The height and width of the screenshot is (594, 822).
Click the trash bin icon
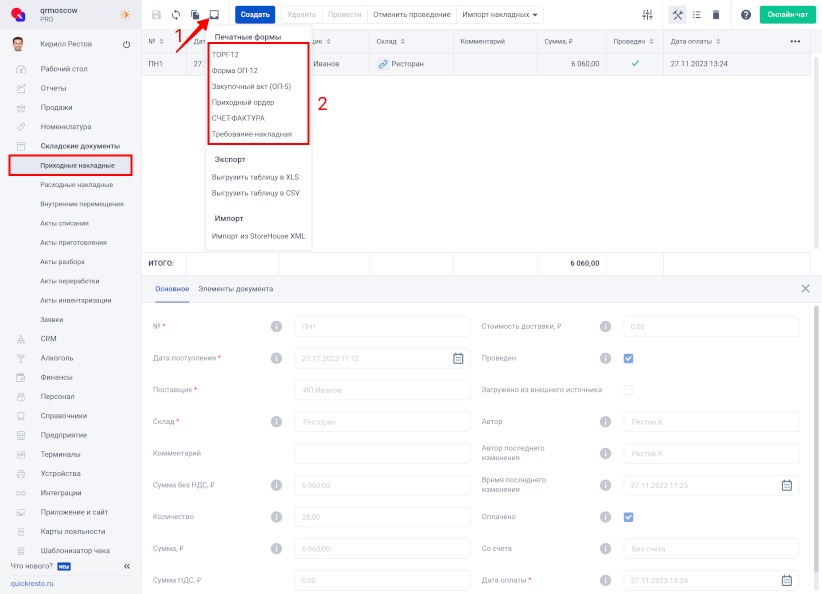pyautogui.click(x=716, y=15)
